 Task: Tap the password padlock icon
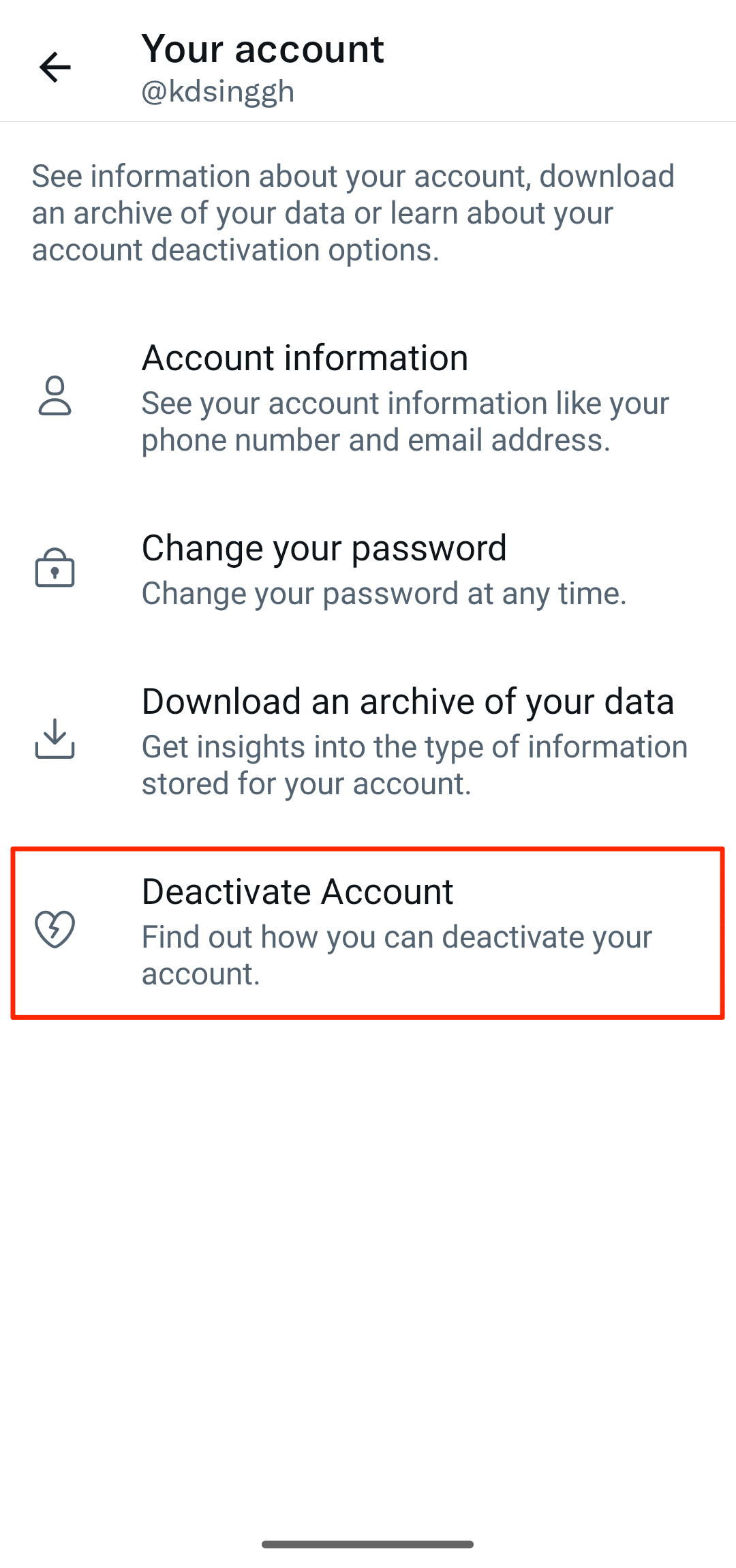tap(55, 568)
